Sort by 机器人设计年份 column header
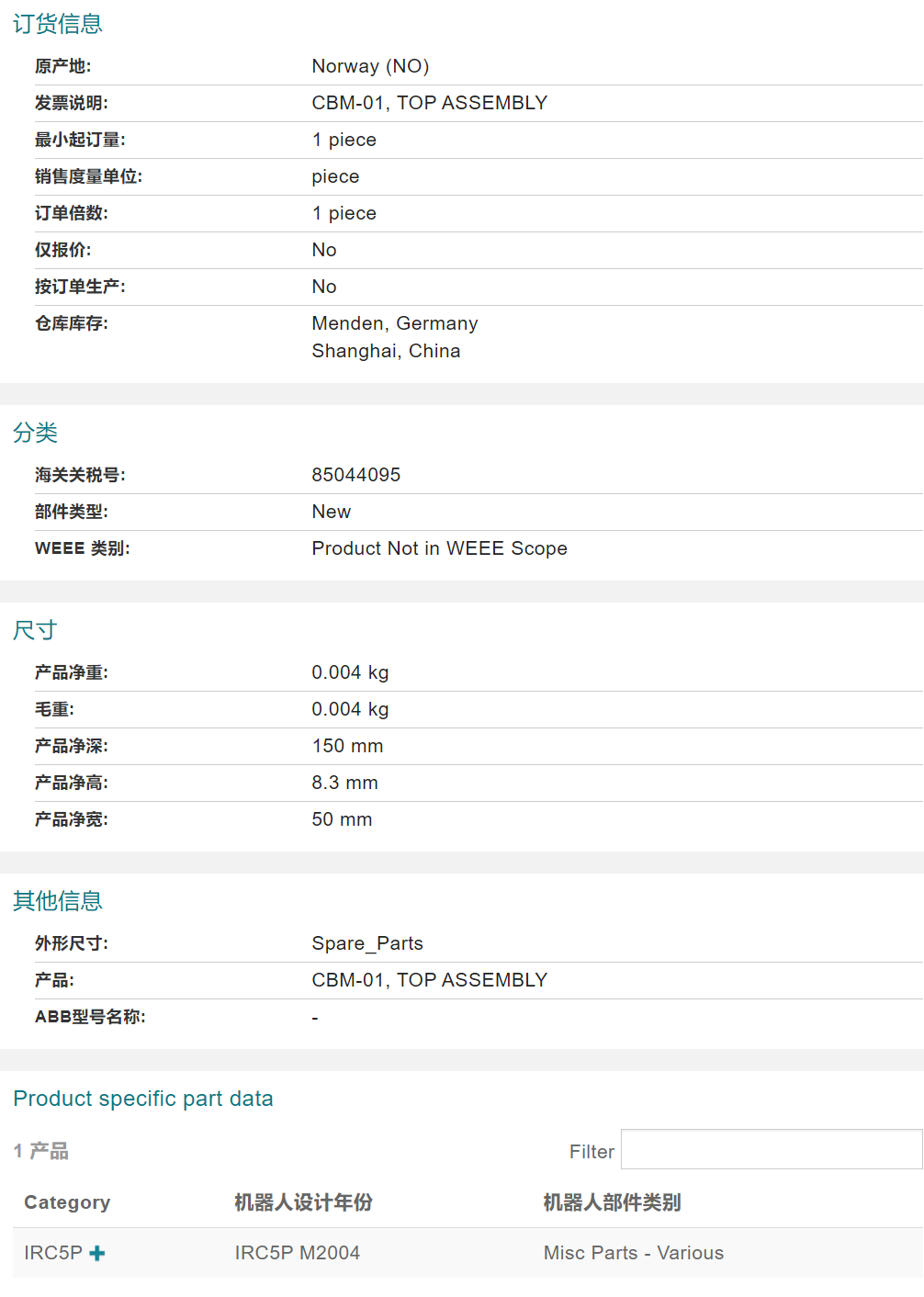Viewport: 924px width, 1297px height. pos(303,1202)
